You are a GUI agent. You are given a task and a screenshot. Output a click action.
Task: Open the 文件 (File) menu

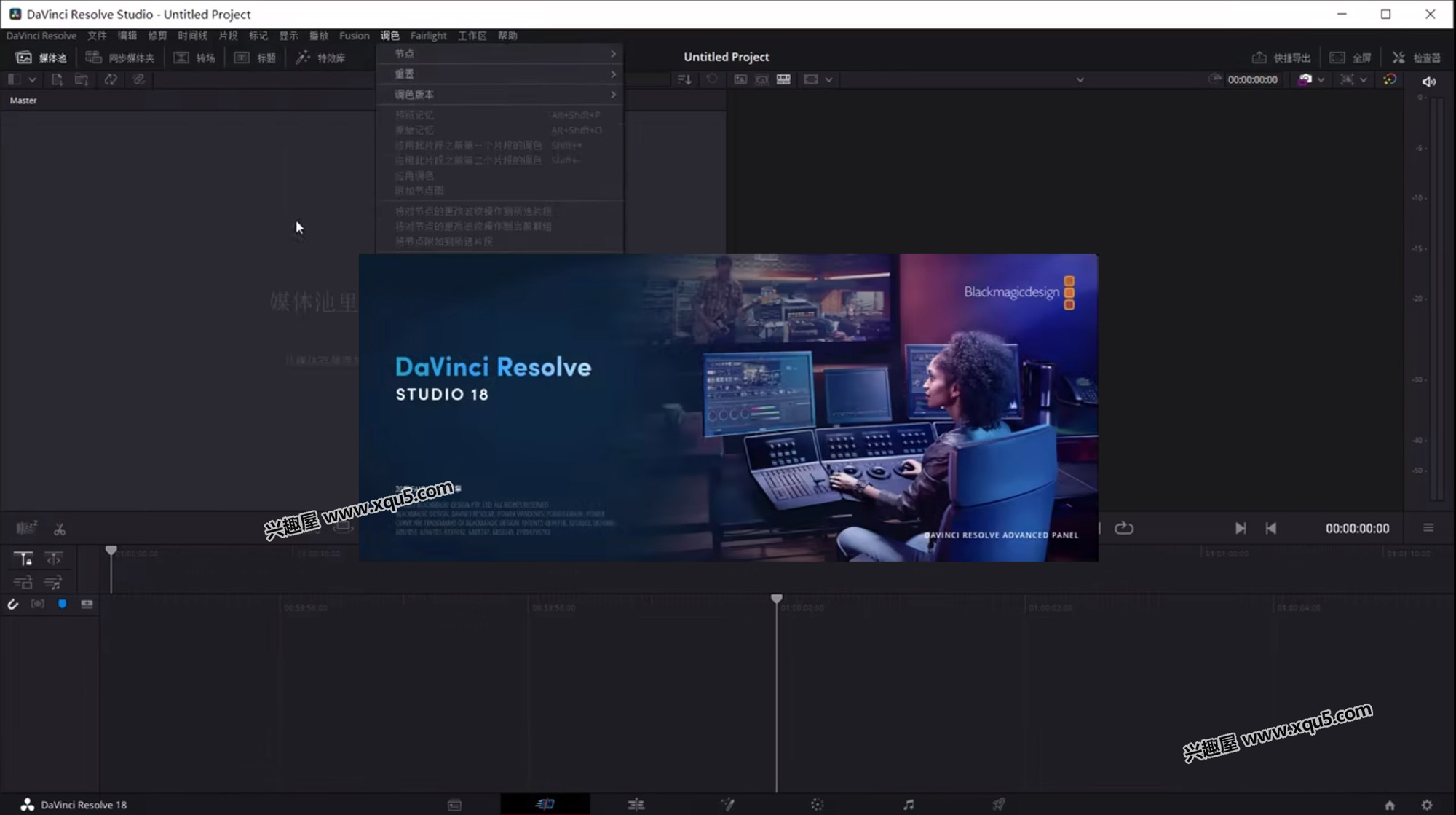(x=97, y=36)
